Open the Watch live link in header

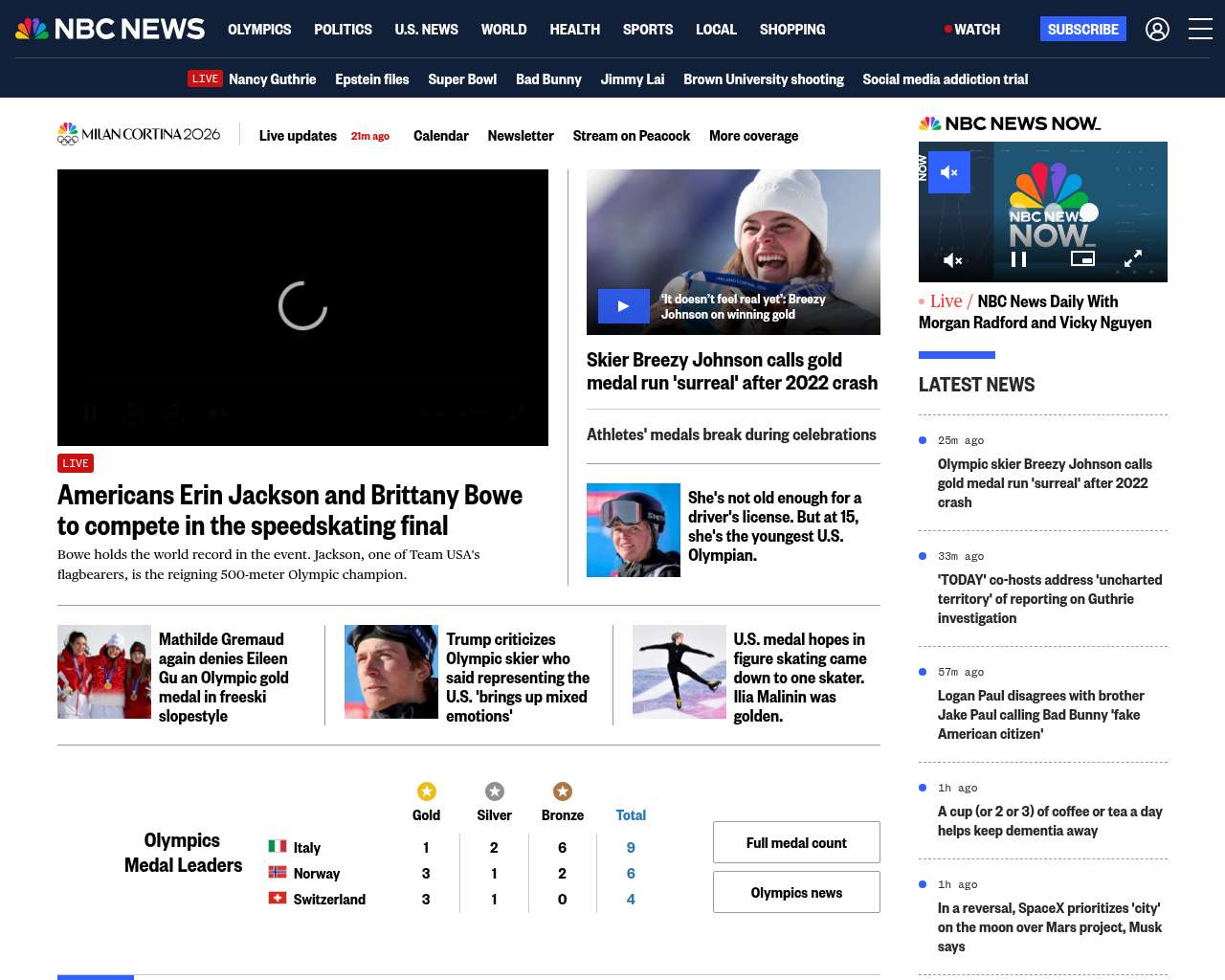(972, 30)
